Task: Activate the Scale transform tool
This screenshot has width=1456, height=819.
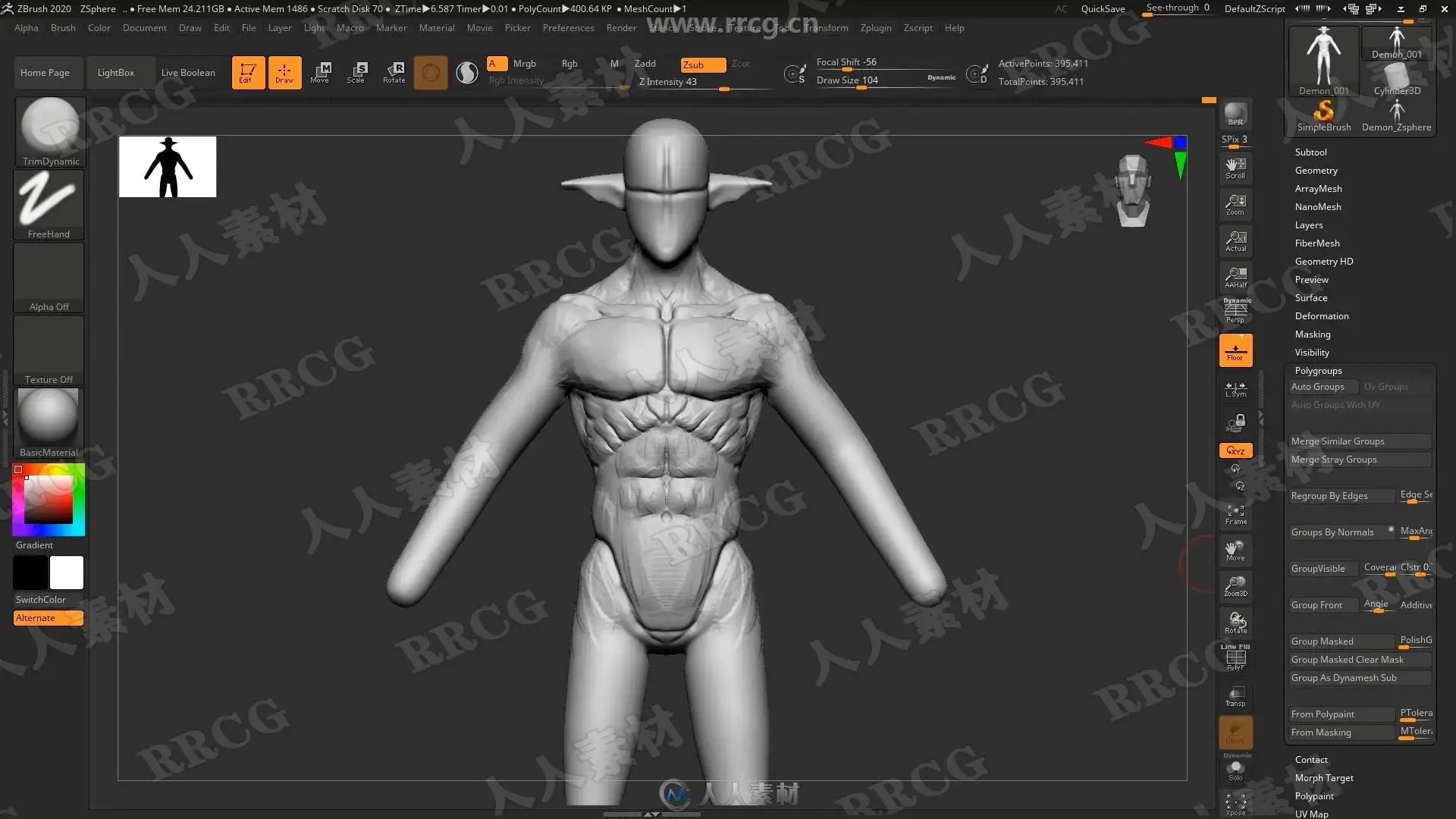Action: click(x=356, y=72)
